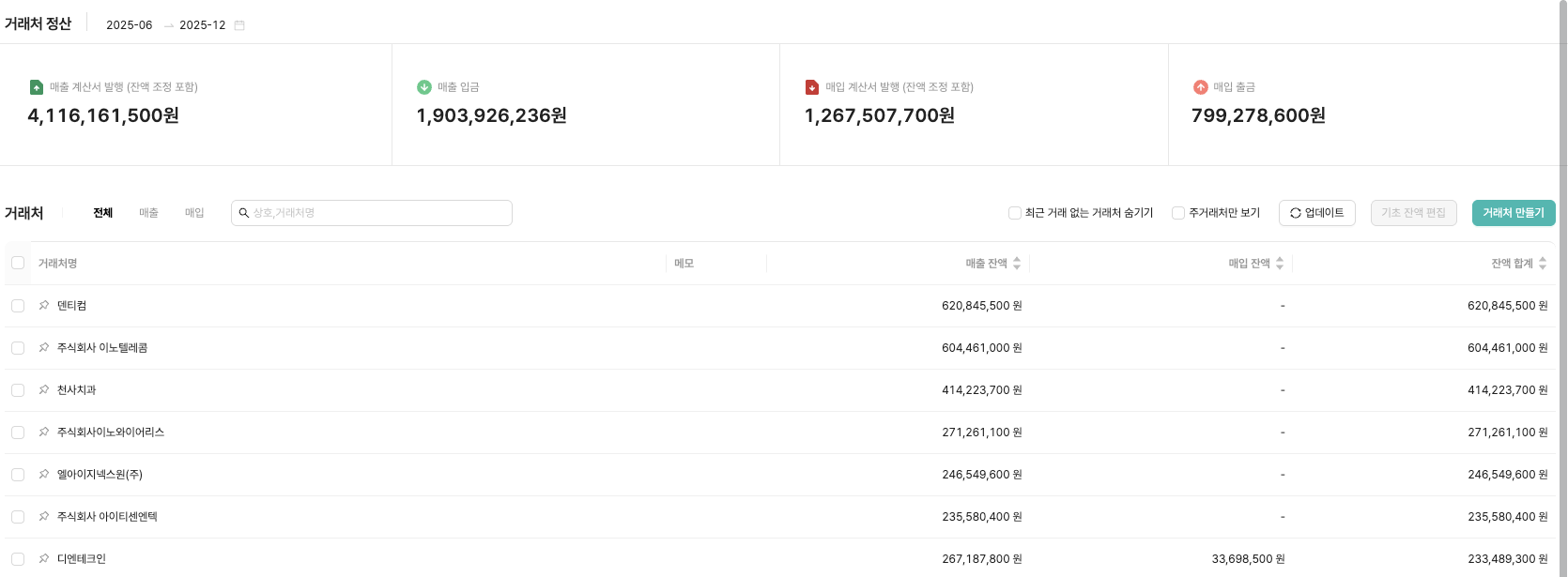Sort by 매출 잔액 column arrows
Screen dimensions: 1568x577
click(x=1017, y=264)
